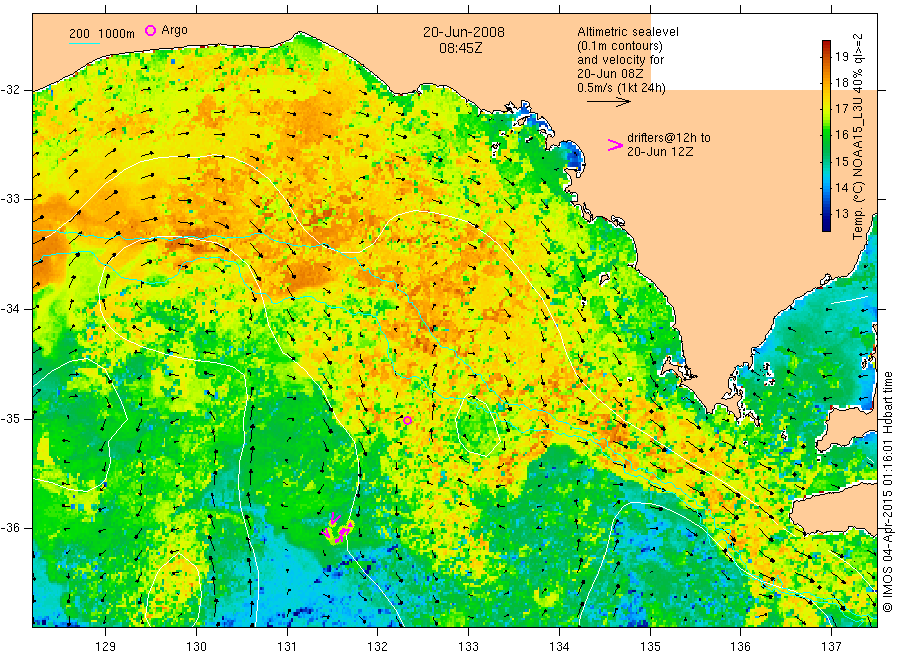The height and width of the screenshot is (660, 900).
Task: Click the longitude label 136
Action: [740, 646]
